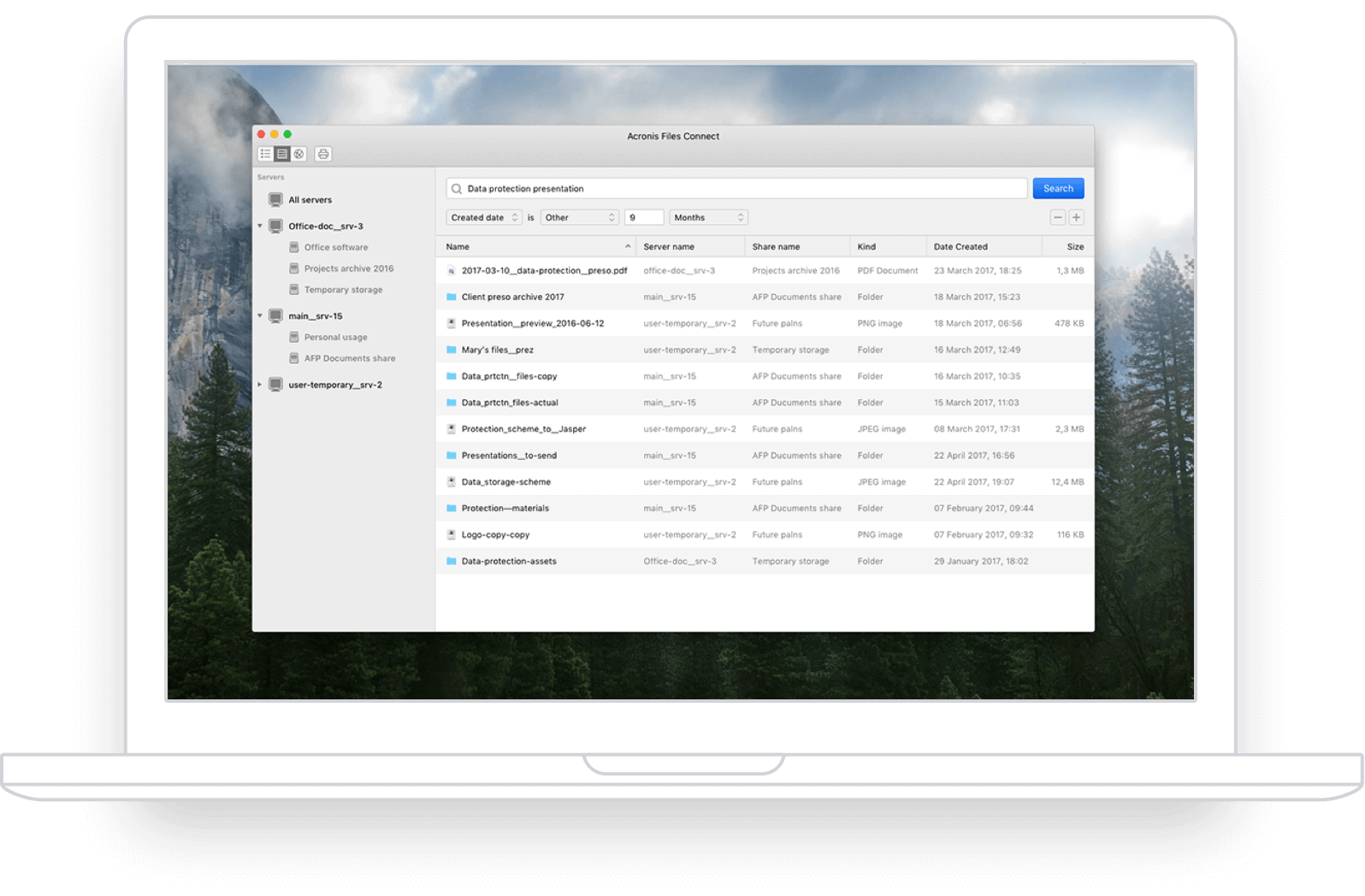Sort results by Date Created column

point(984,246)
